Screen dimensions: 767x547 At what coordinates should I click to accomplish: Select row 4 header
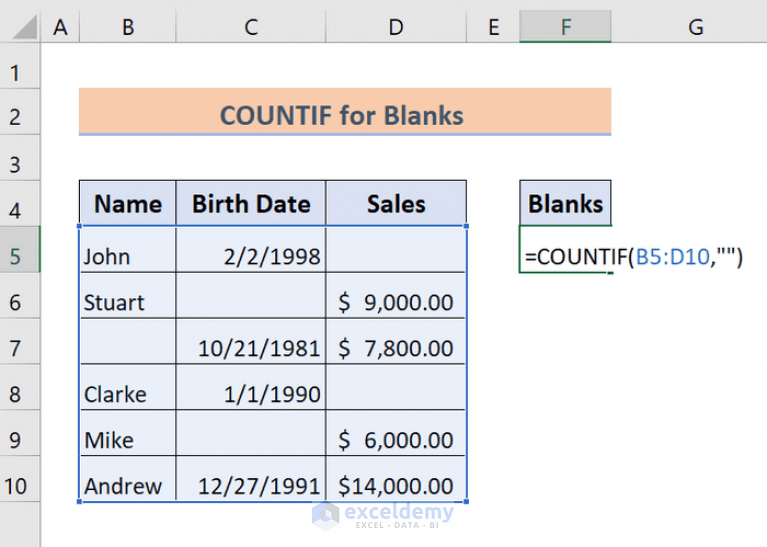(x=20, y=204)
